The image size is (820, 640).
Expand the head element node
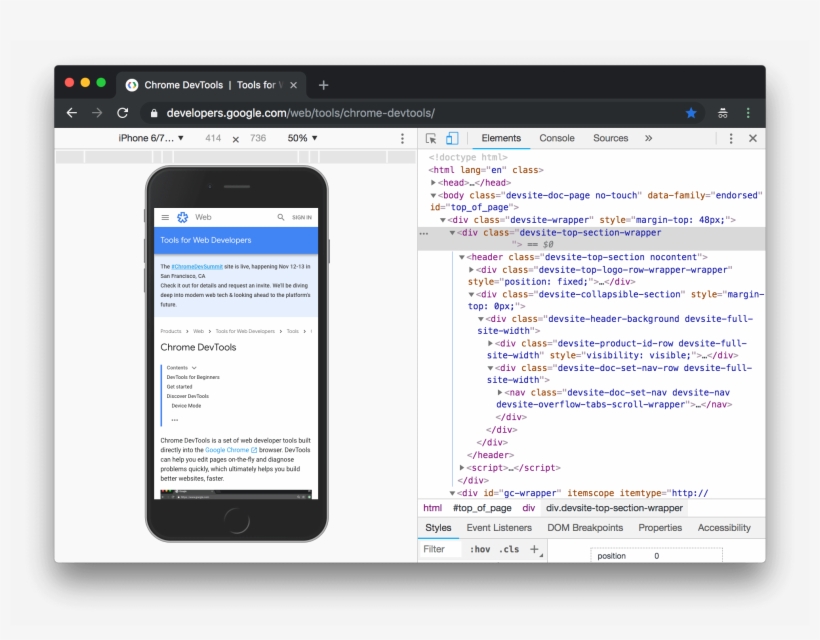click(x=433, y=183)
